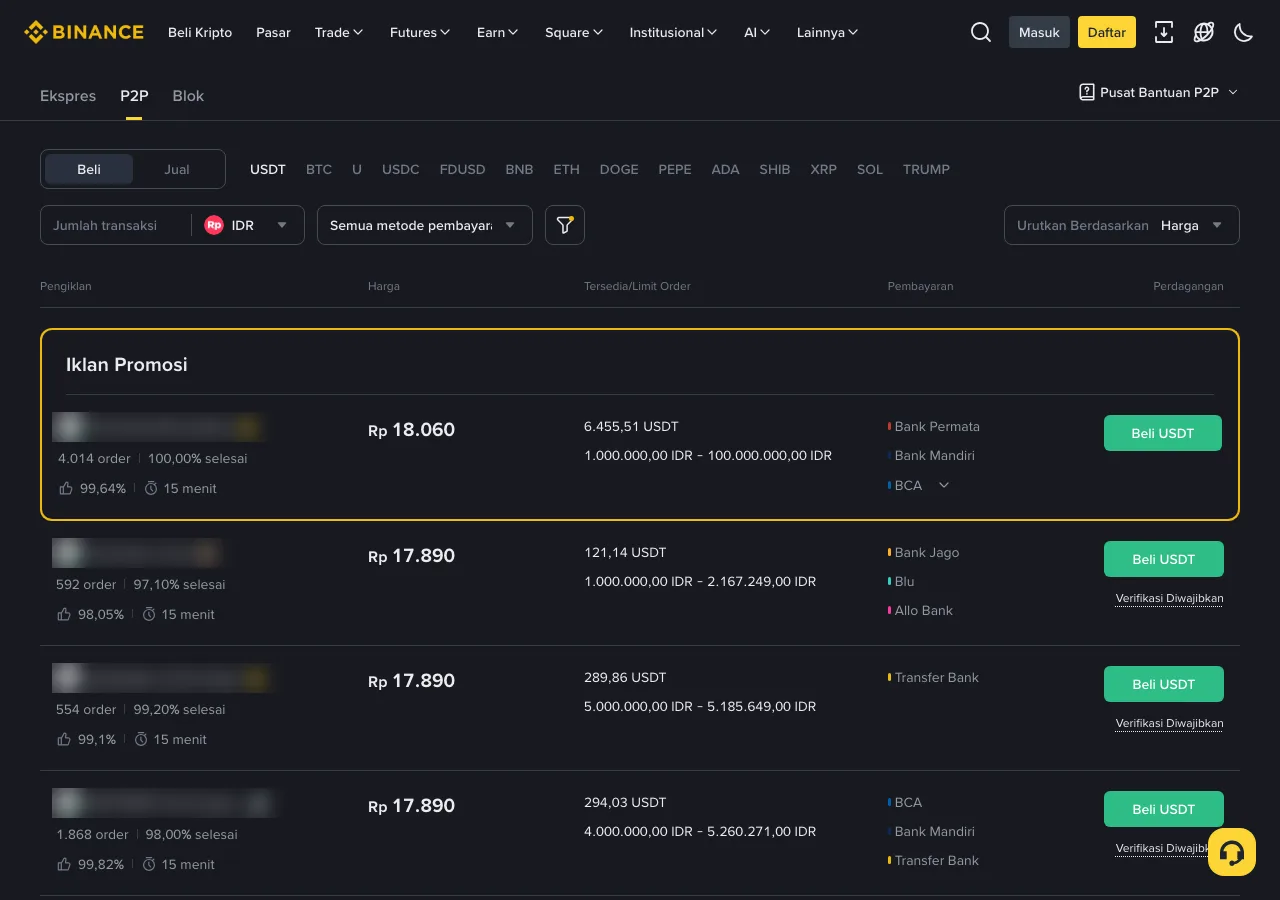Select the SOL coin tab
The image size is (1280, 900).
[870, 169]
